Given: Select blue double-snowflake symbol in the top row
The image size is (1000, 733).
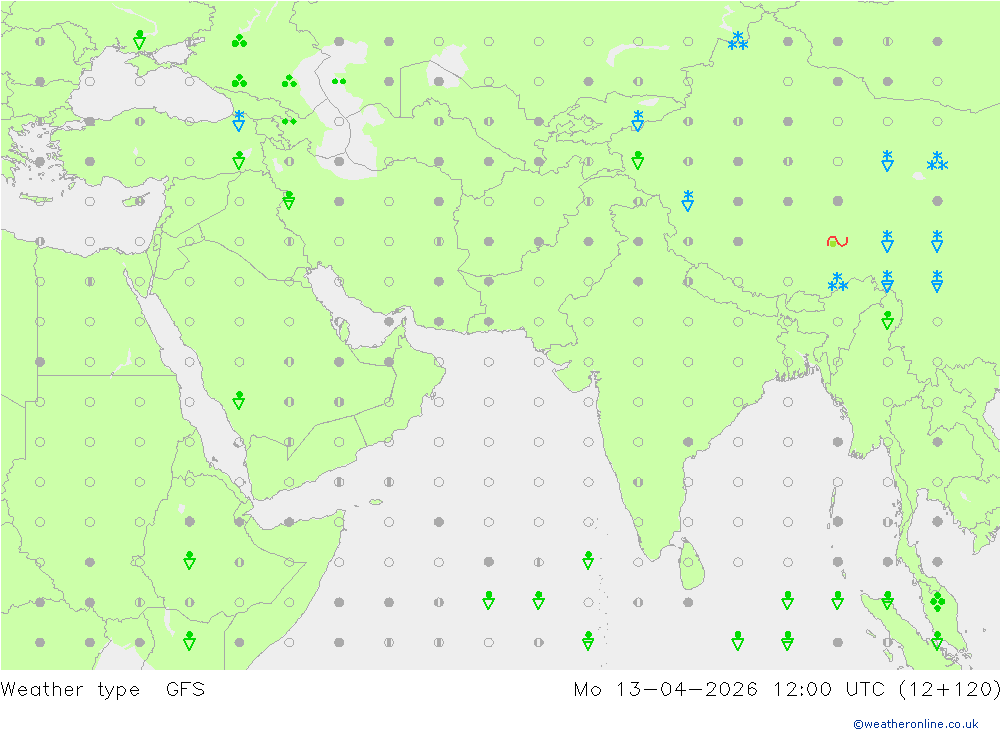Looking at the screenshot, I should tap(738, 41).
